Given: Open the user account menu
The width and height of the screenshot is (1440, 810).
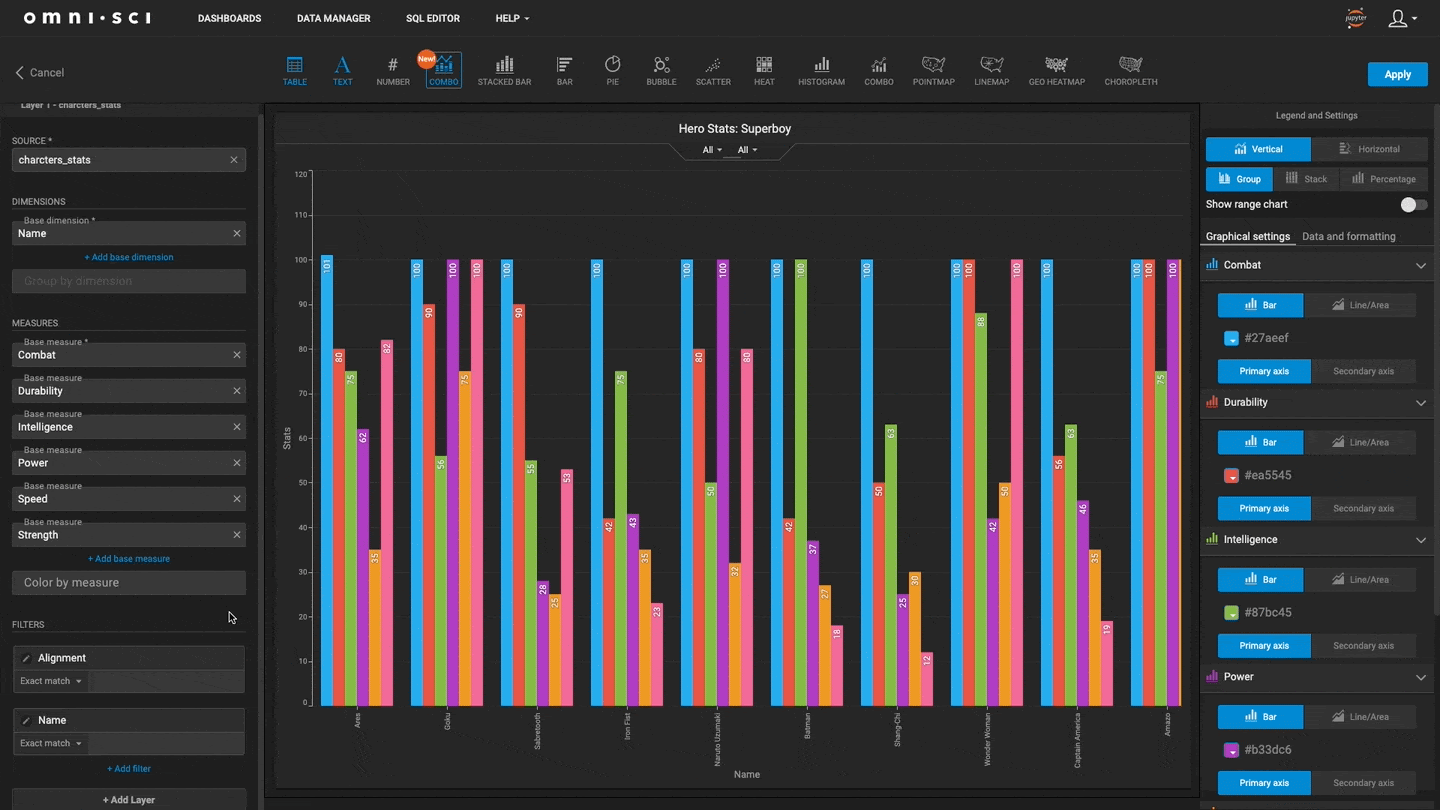Looking at the screenshot, I should pyautogui.click(x=1403, y=18).
